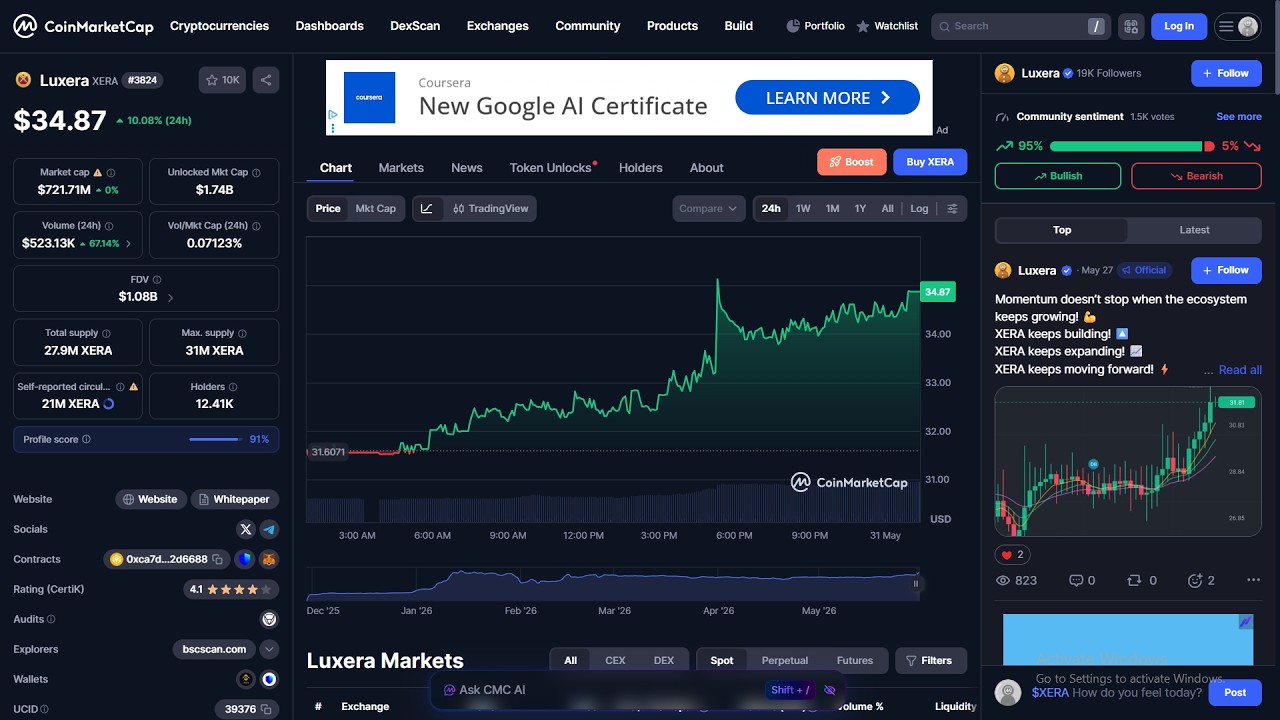Click the date range navigator mini chart
The image size is (1280, 720).
(613, 584)
